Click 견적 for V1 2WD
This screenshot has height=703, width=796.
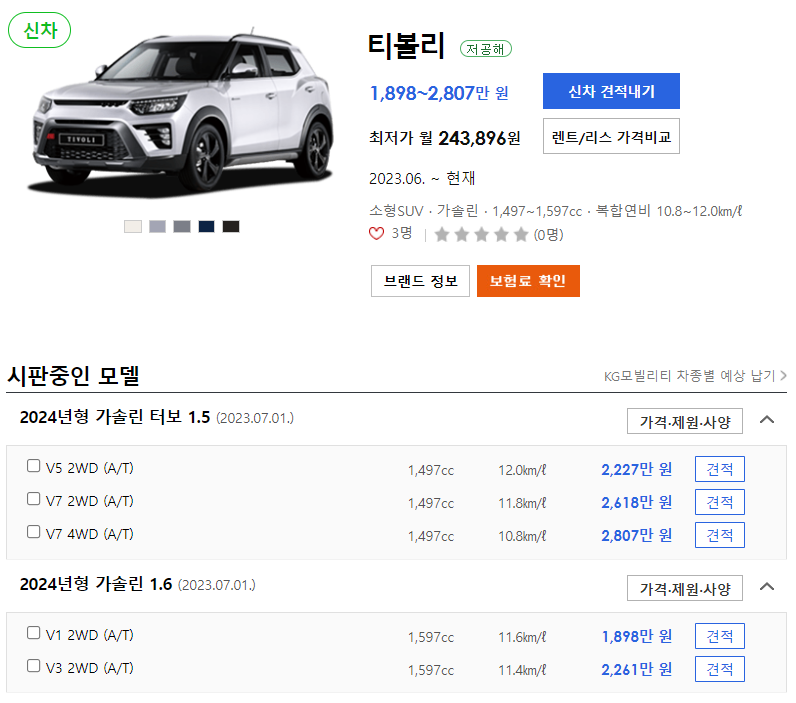pyautogui.click(x=719, y=637)
